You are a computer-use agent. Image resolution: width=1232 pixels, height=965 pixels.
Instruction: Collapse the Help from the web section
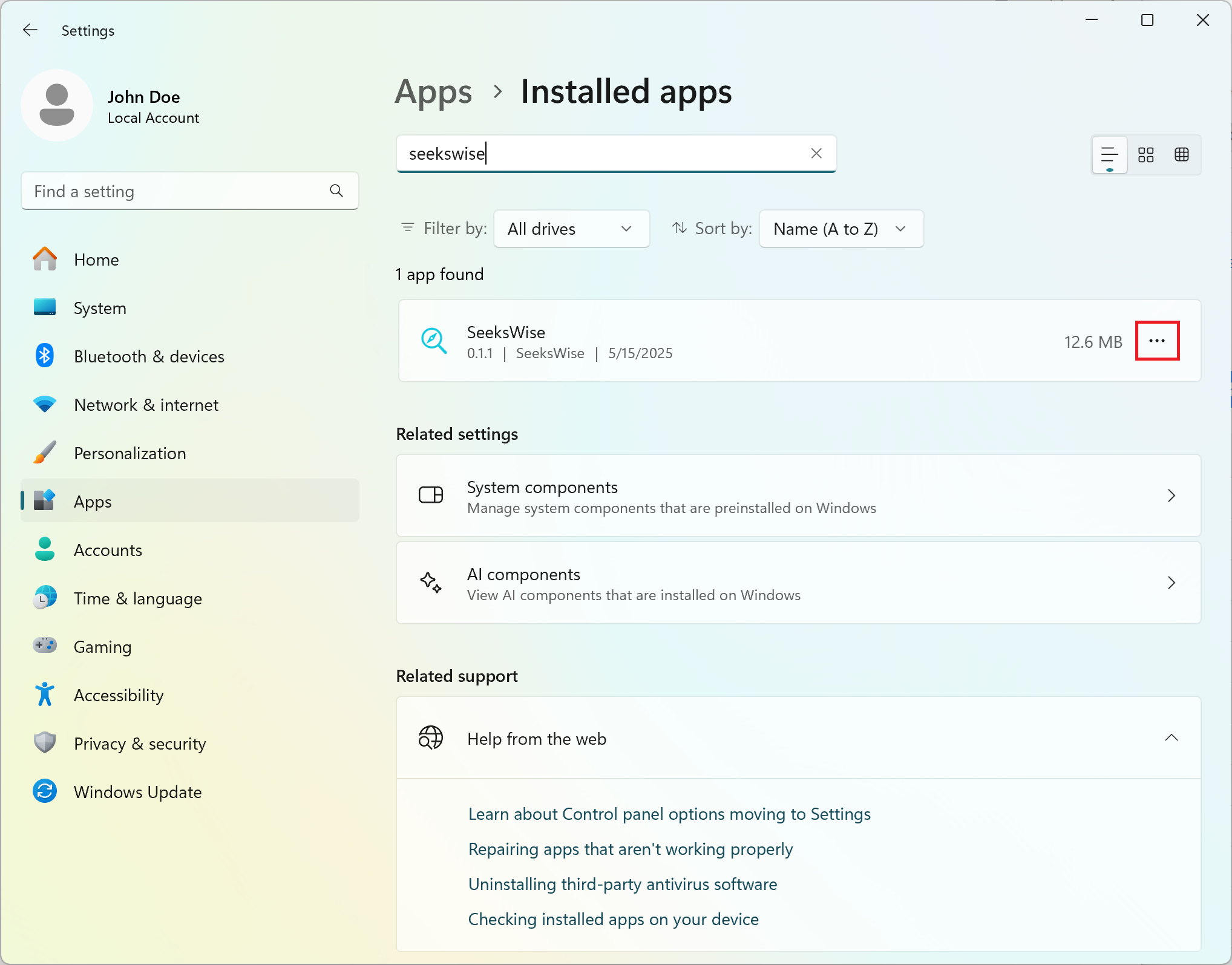1171,738
